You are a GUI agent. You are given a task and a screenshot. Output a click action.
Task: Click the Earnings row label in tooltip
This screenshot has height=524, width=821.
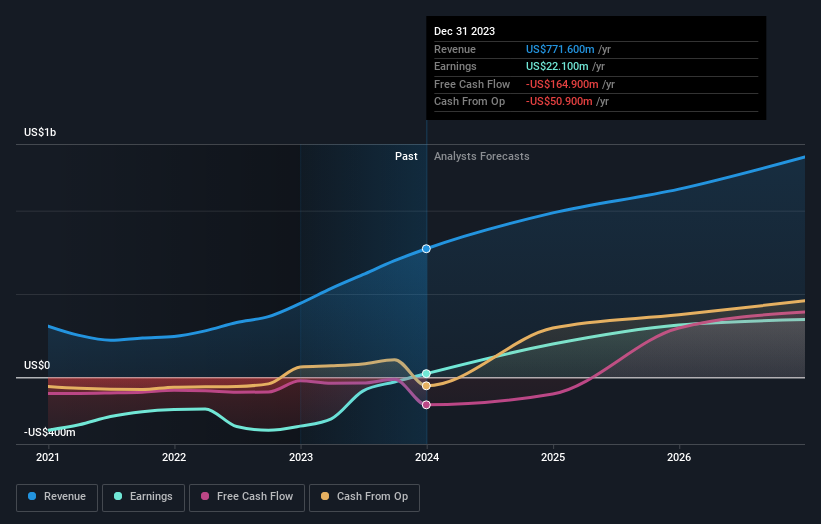click(455, 66)
